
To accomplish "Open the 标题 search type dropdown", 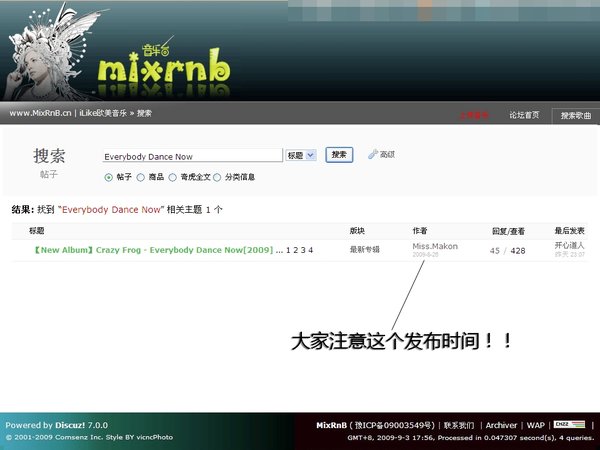I will pos(301,155).
